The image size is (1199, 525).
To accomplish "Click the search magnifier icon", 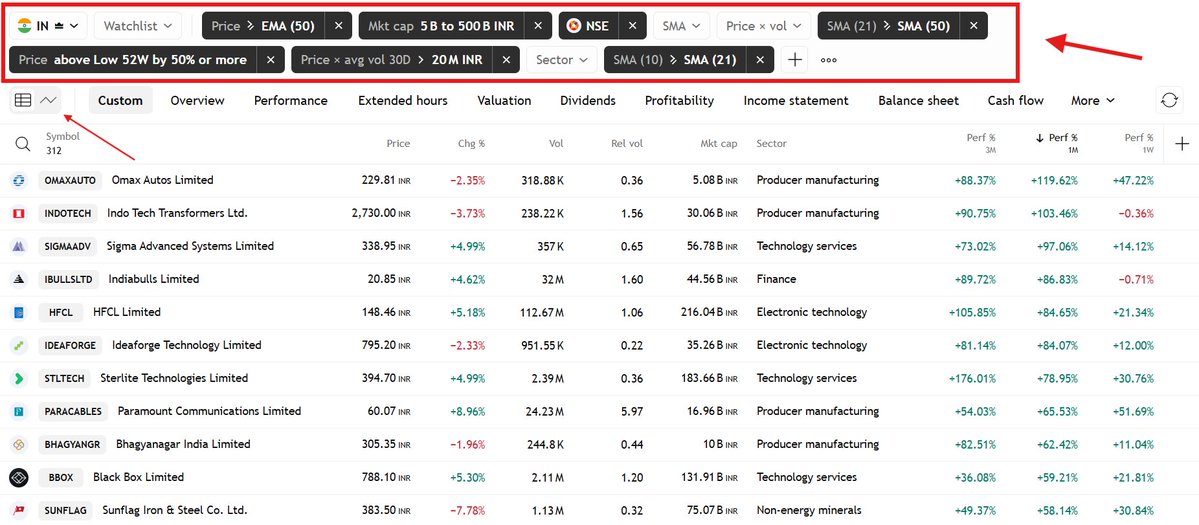I will coord(23,144).
